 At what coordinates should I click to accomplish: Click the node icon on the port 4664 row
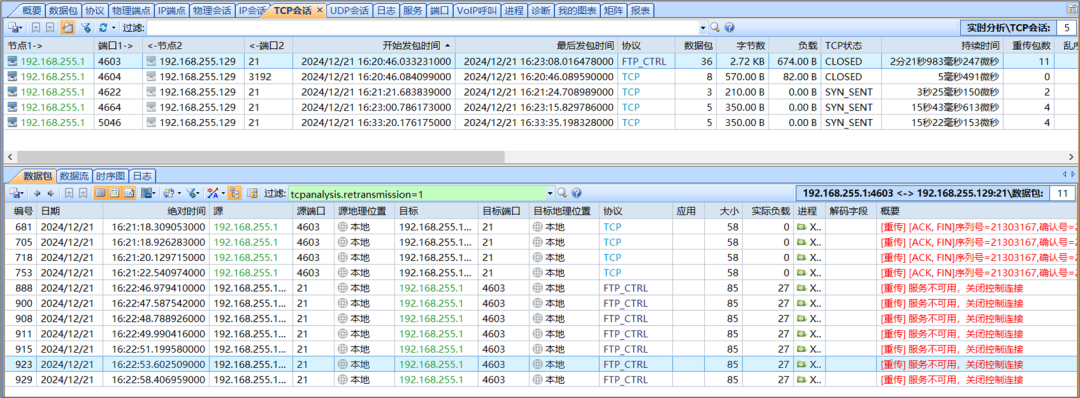12,107
